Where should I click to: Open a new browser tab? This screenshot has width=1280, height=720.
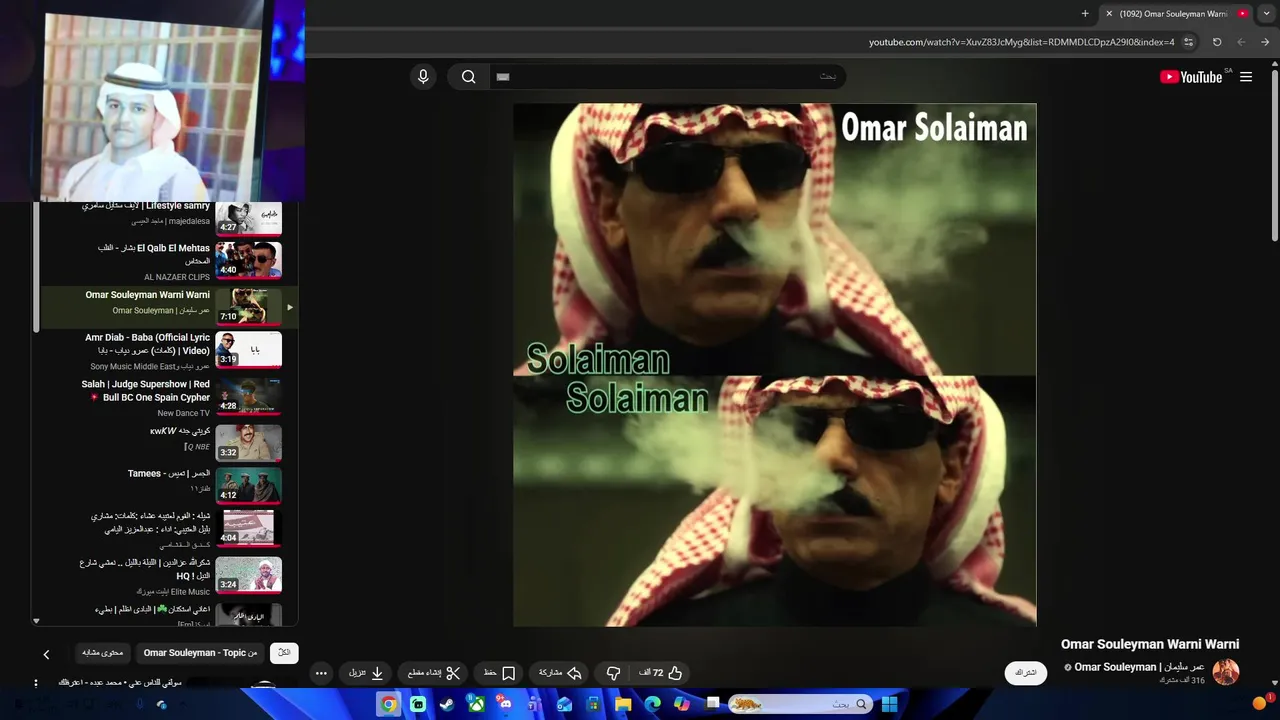[1085, 14]
